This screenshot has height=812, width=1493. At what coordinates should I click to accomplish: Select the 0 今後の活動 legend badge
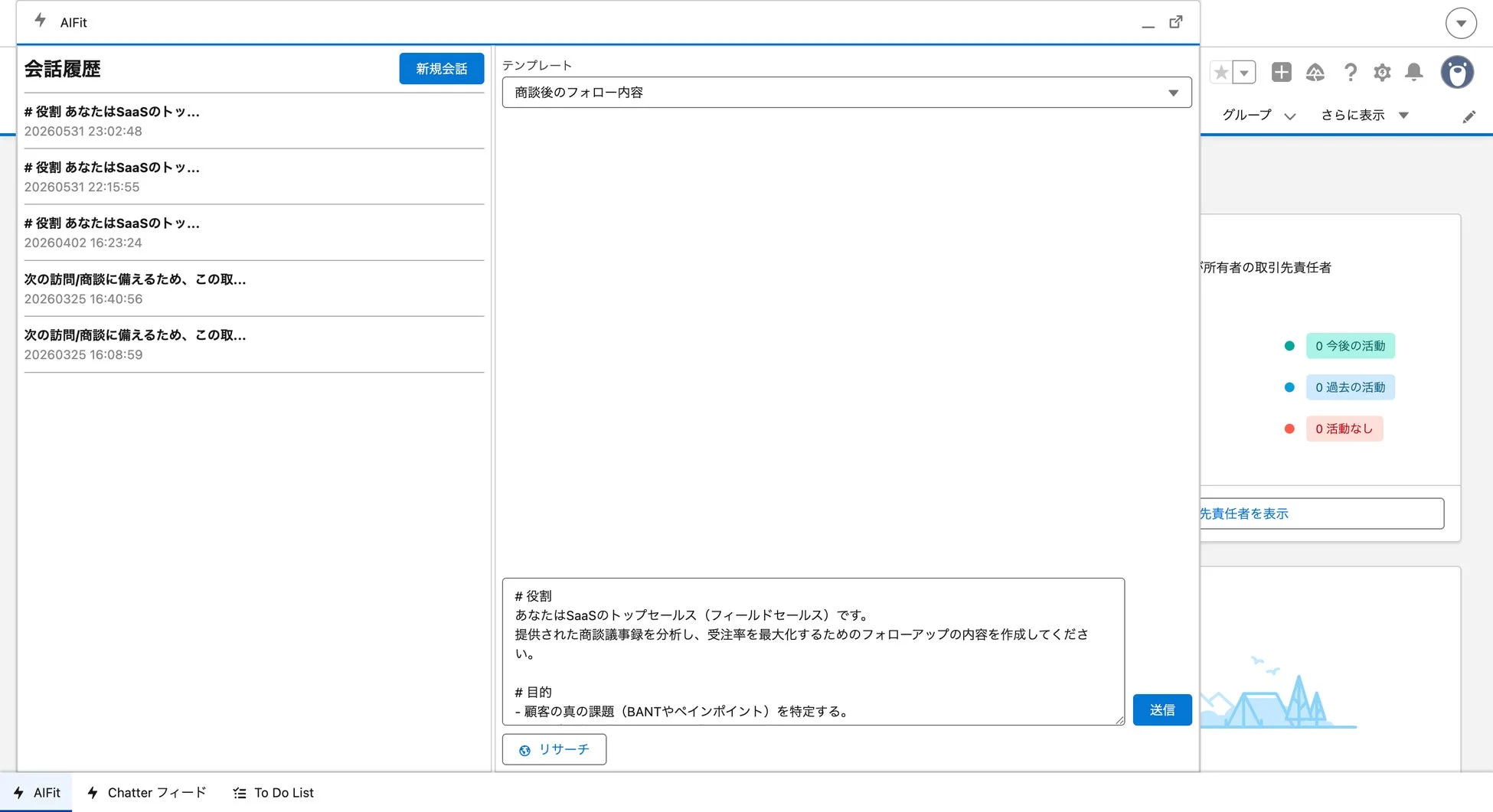1351,346
